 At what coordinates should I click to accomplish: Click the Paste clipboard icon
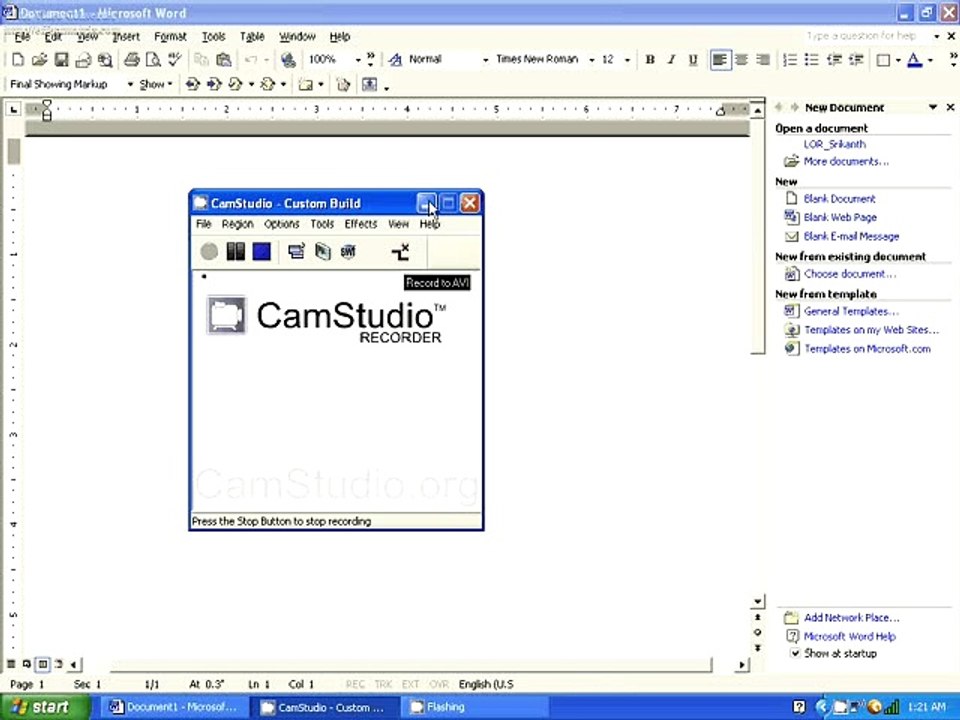(x=224, y=59)
